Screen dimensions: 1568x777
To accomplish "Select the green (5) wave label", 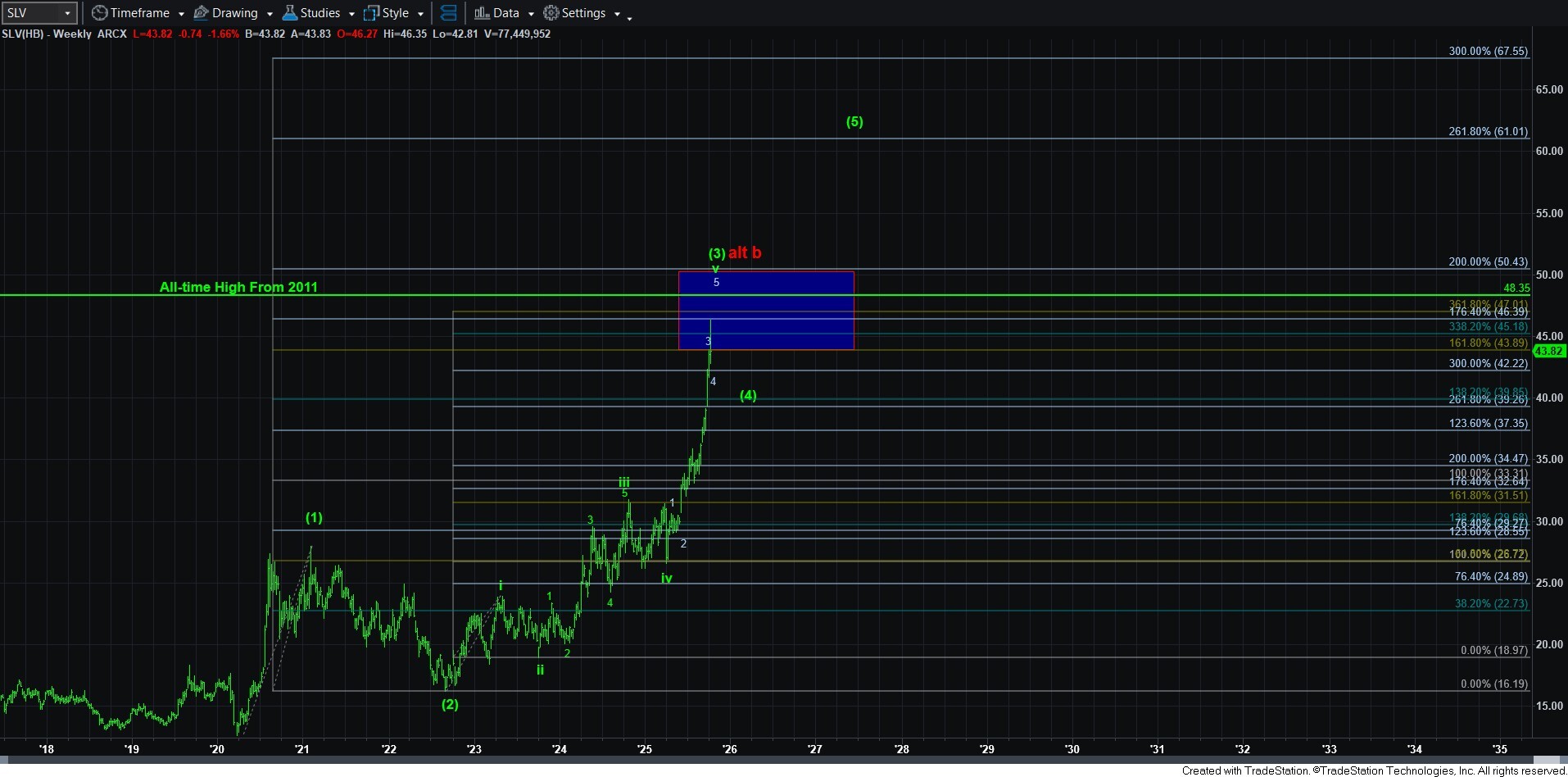I will click(x=854, y=121).
